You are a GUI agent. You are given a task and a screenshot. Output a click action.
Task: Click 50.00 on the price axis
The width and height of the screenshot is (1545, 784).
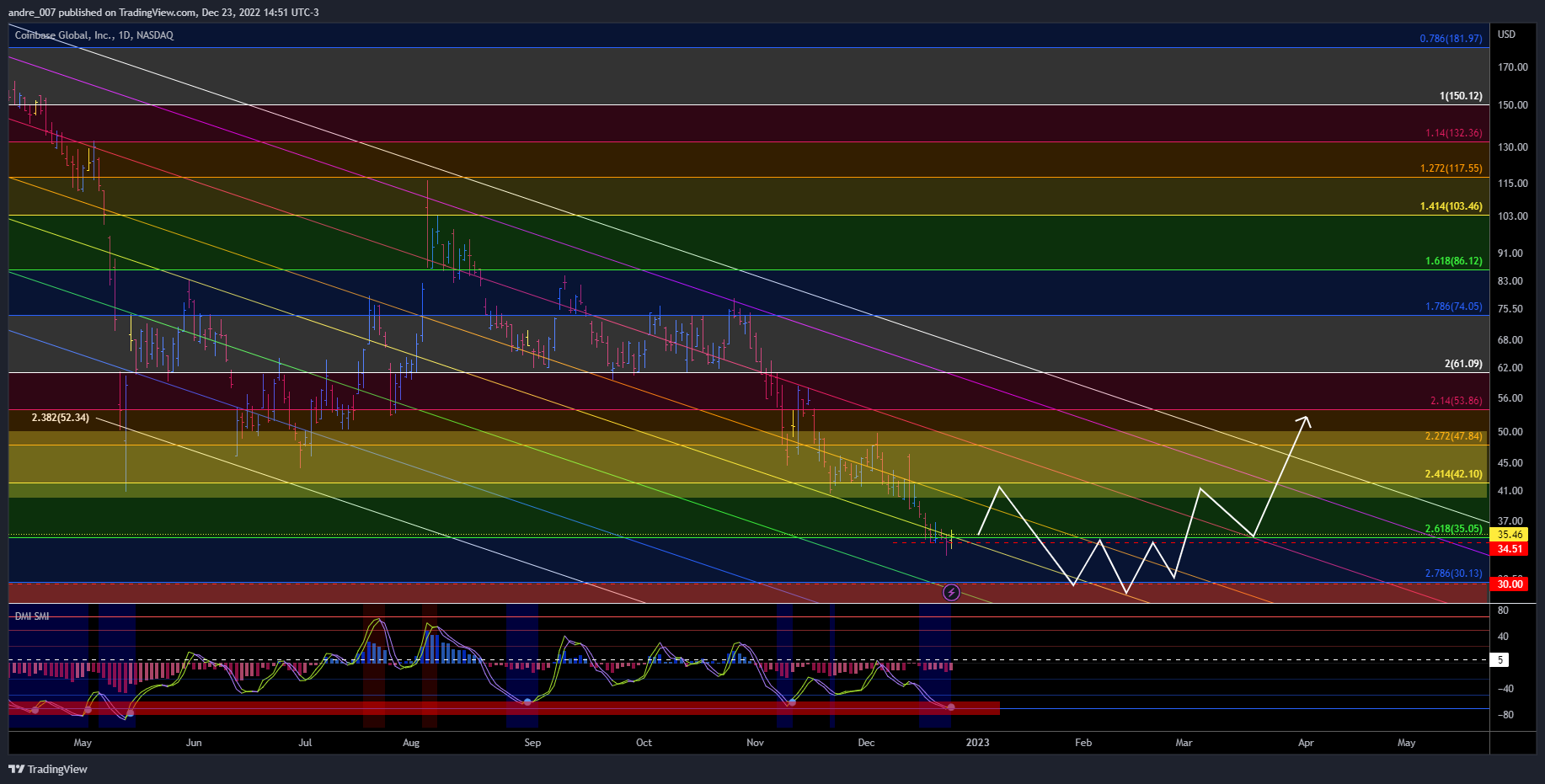tap(1510, 432)
